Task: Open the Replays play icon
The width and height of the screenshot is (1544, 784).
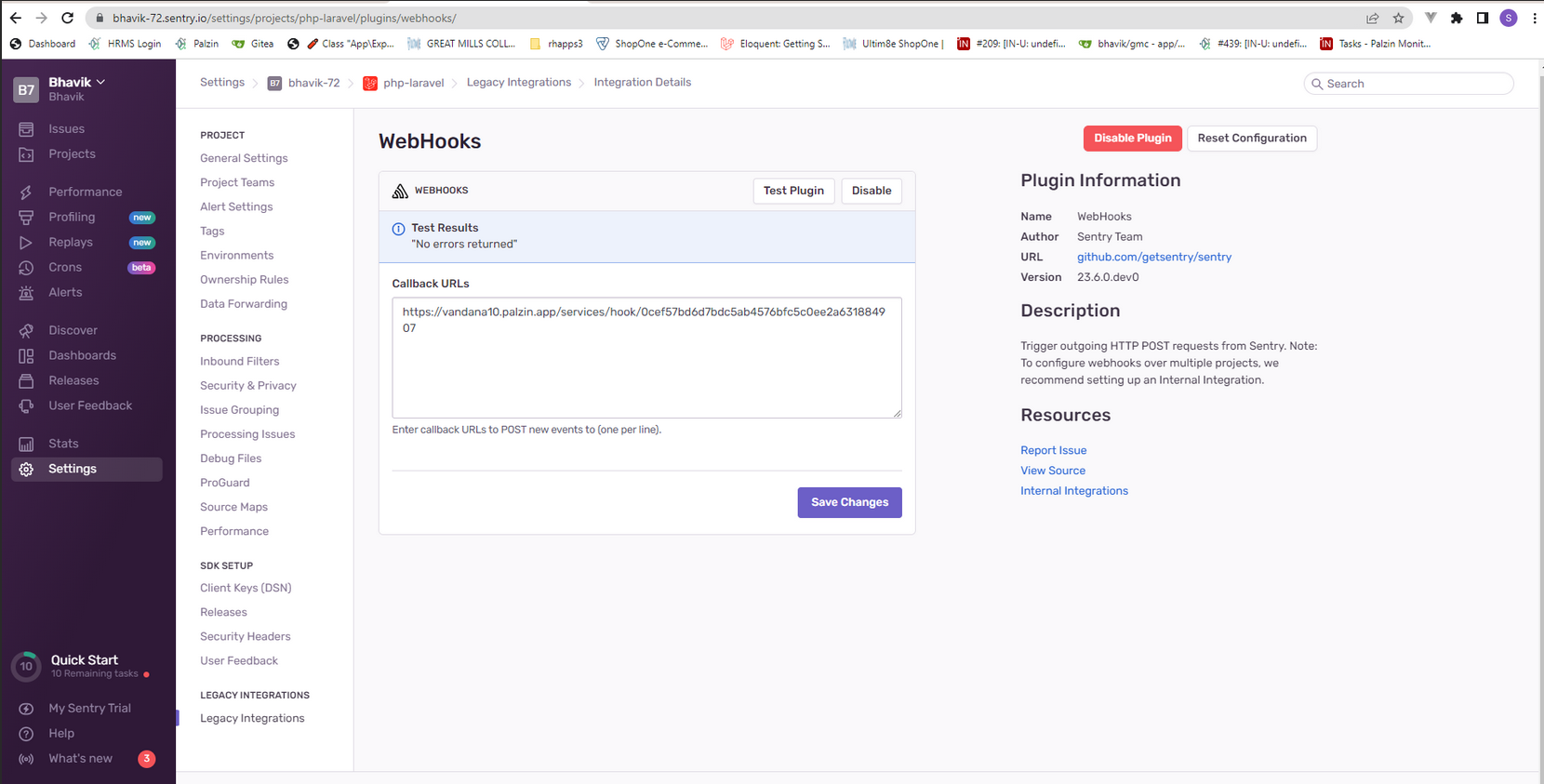Action: pyautogui.click(x=26, y=243)
